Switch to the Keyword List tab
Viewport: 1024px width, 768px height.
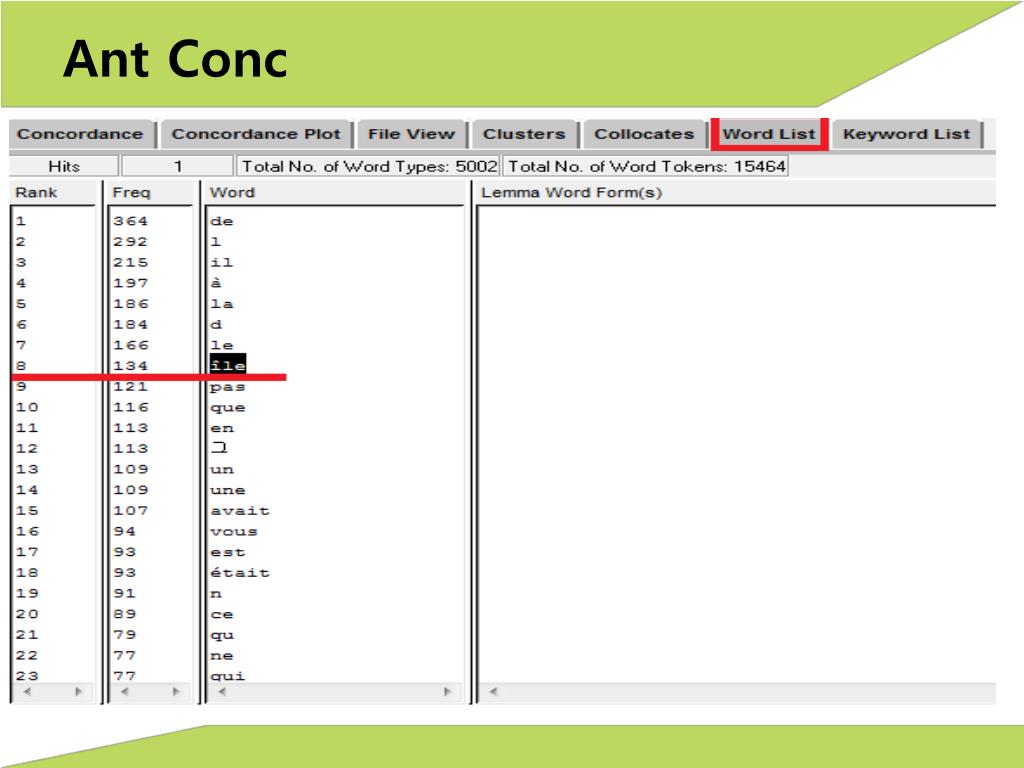point(906,134)
